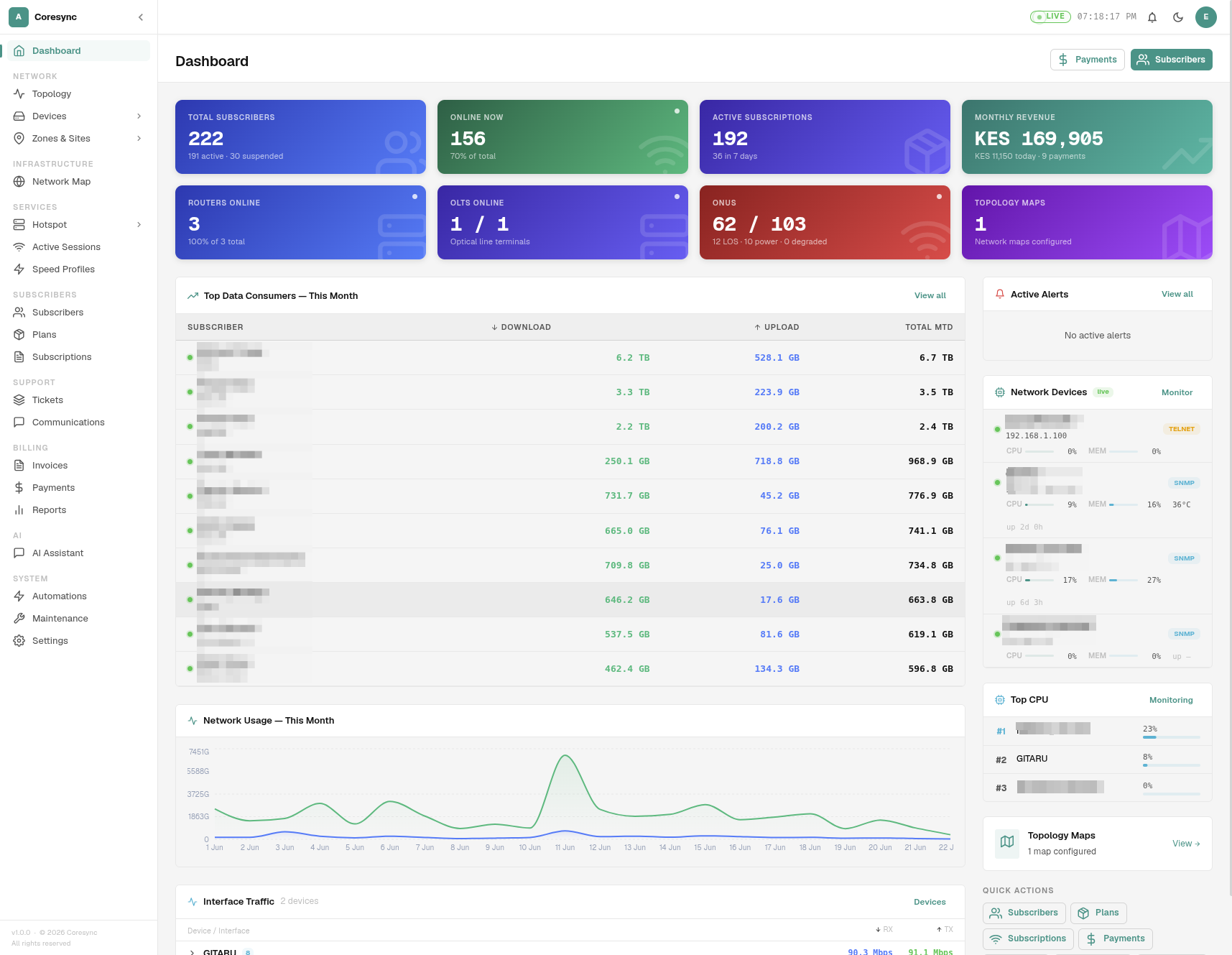Click the Invoices document icon
Image resolution: width=1232 pixels, height=955 pixels.
point(19,466)
